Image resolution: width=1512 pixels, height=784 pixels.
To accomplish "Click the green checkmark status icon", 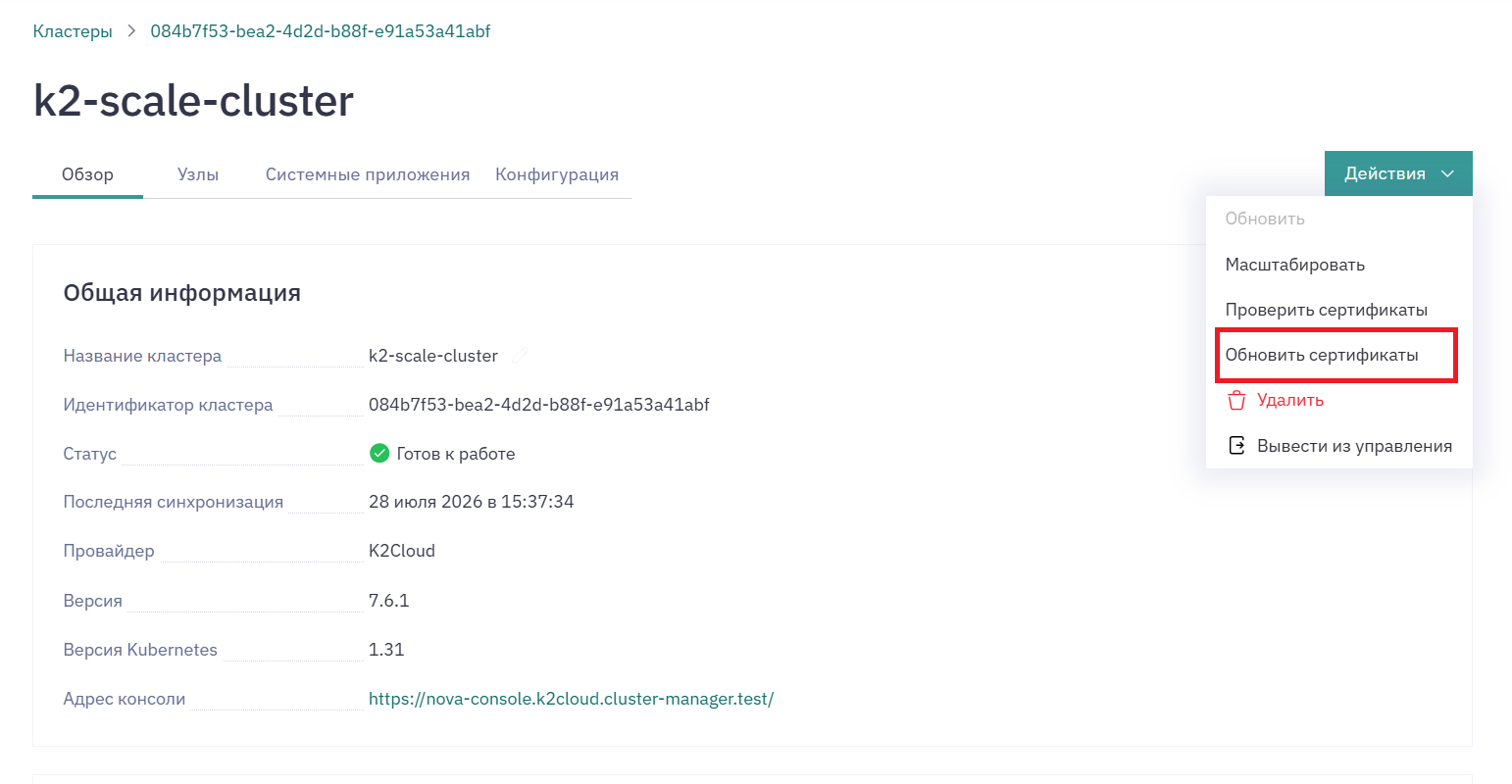I will pos(379,454).
